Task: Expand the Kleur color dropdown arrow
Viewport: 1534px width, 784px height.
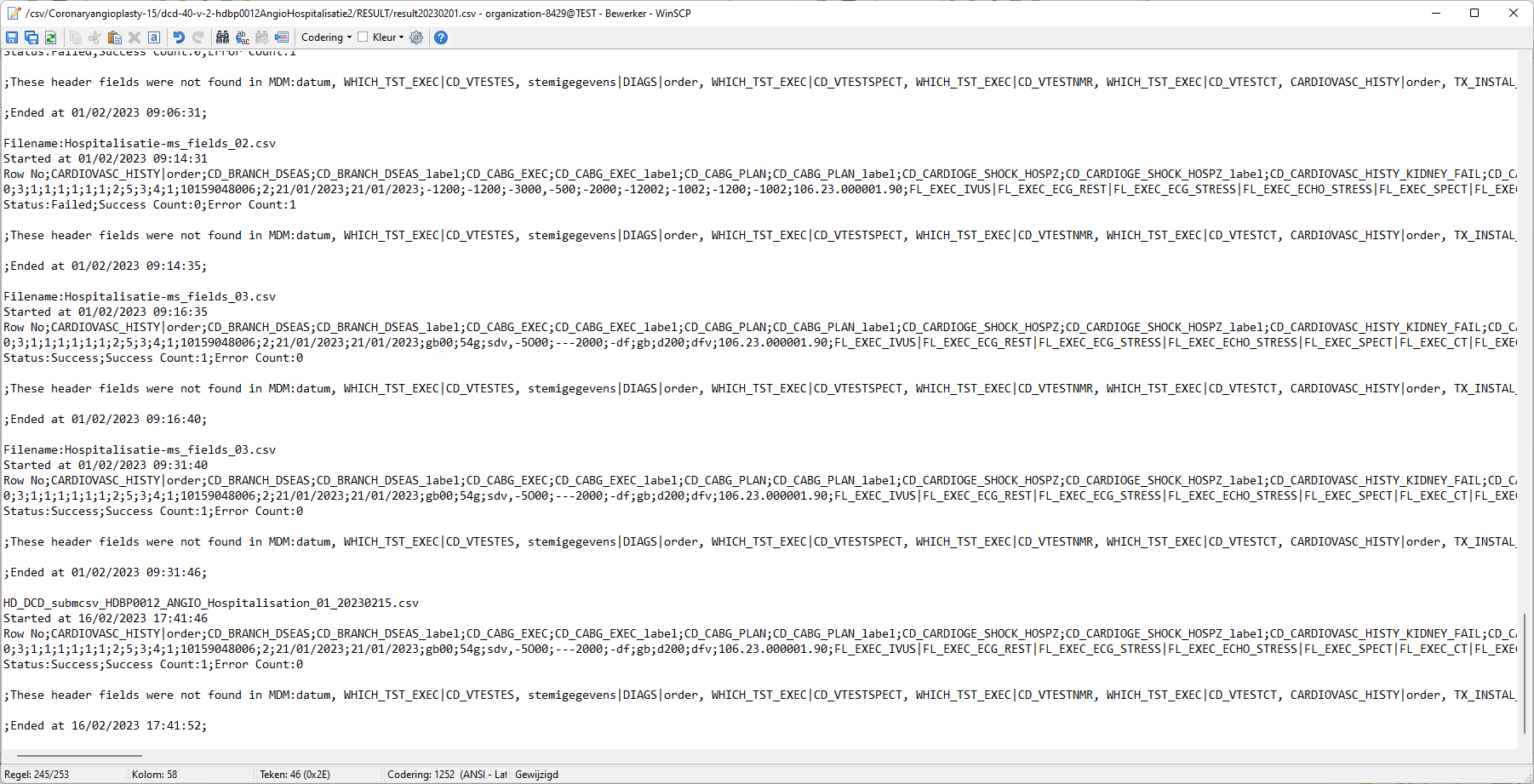Action: [x=402, y=37]
